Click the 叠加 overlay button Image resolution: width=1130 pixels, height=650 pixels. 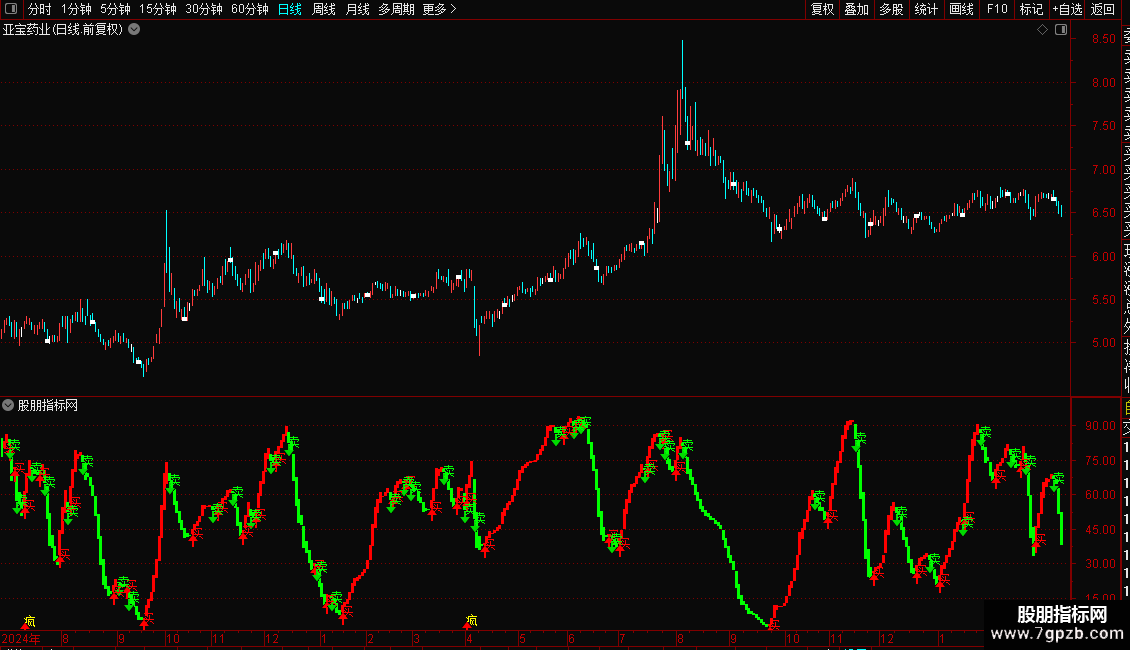[x=857, y=9]
